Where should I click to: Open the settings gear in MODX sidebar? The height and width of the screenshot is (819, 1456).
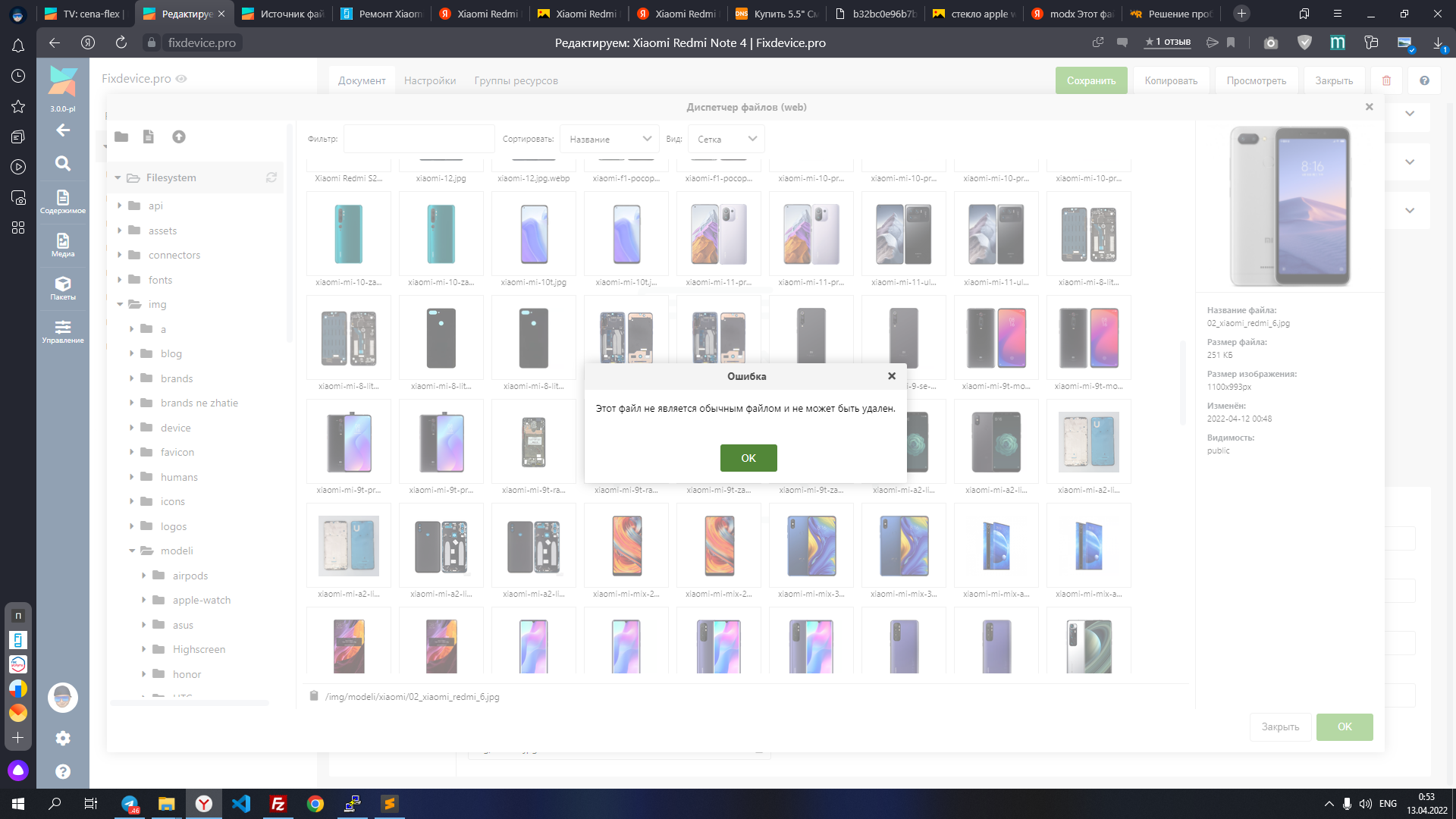tap(63, 738)
